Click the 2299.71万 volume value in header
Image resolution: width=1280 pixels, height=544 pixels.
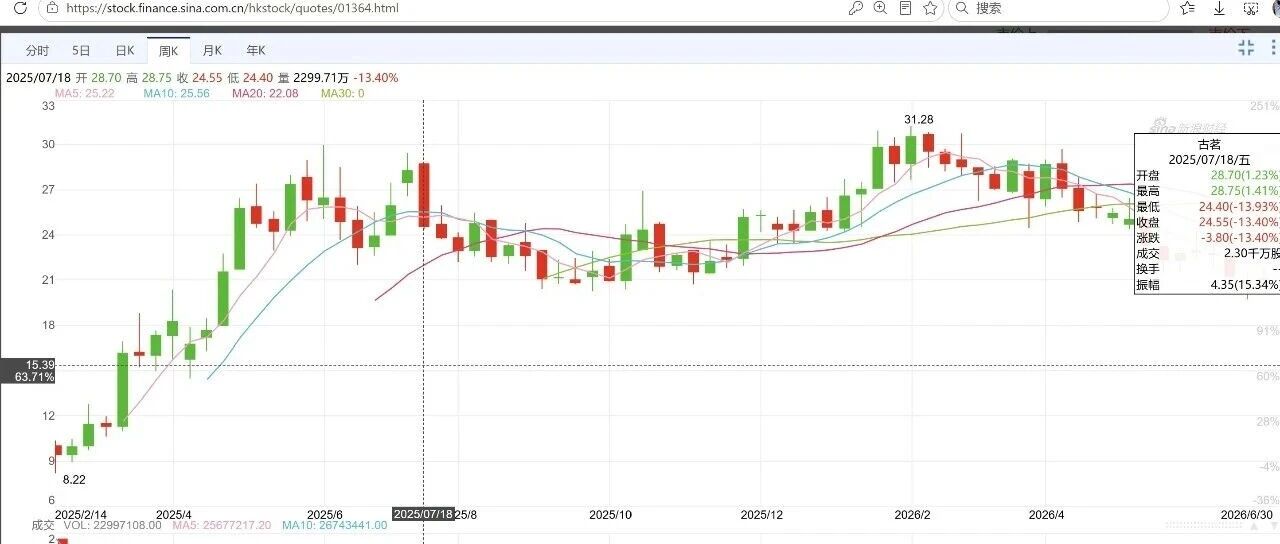point(321,77)
